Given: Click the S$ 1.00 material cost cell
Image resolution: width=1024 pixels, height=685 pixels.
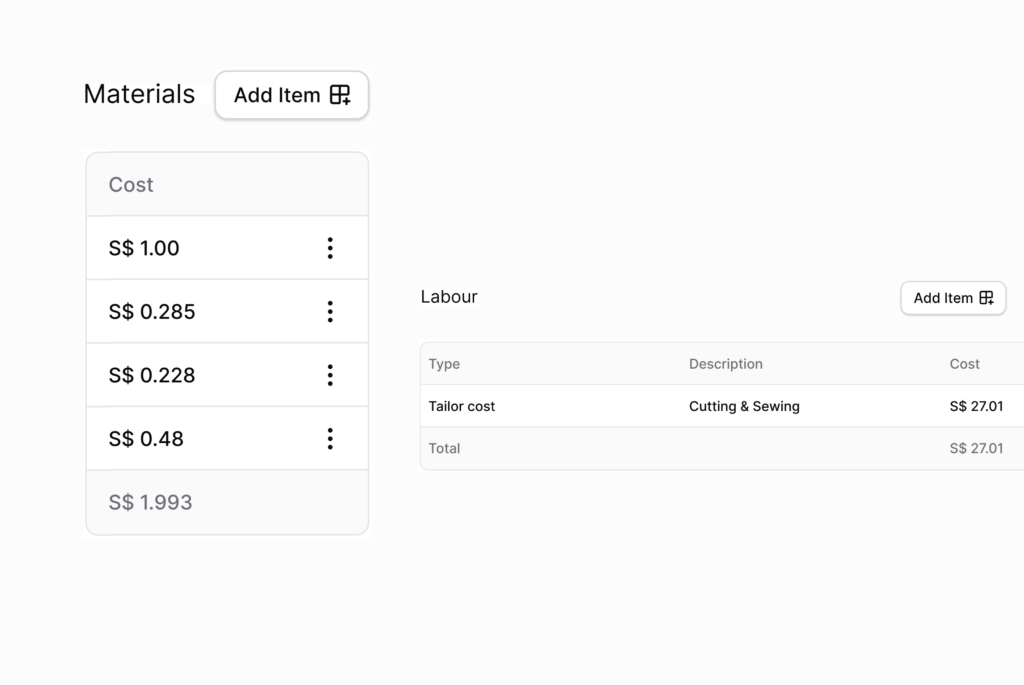Looking at the screenshot, I should point(144,248).
